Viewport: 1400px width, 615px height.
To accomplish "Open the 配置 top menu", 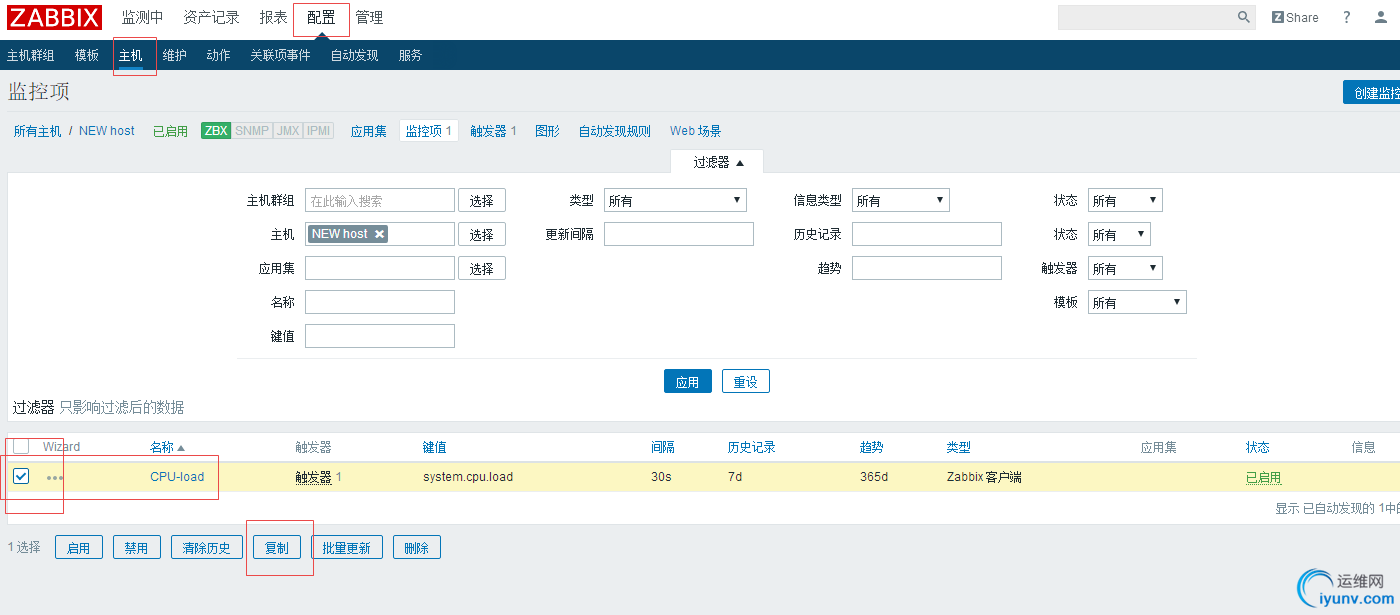I will click(x=321, y=18).
